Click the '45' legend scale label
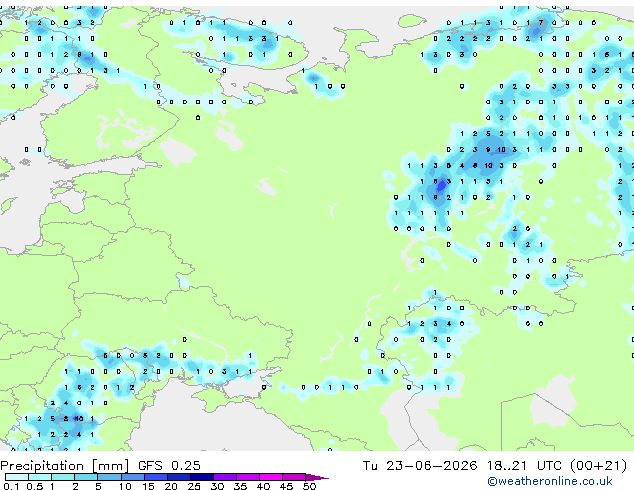634x490 pixels. click(x=286, y=486)
